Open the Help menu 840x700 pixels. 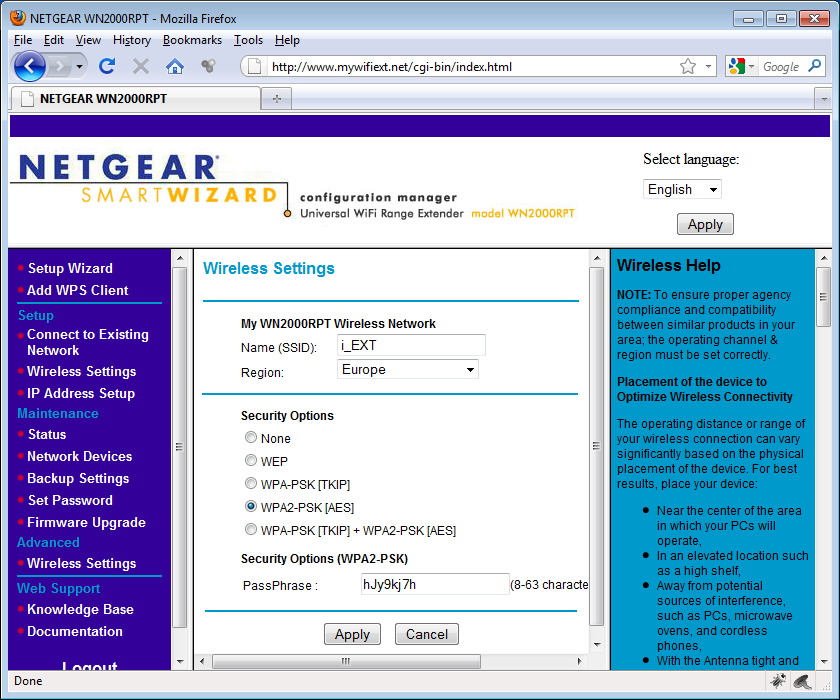coord(287,40)
